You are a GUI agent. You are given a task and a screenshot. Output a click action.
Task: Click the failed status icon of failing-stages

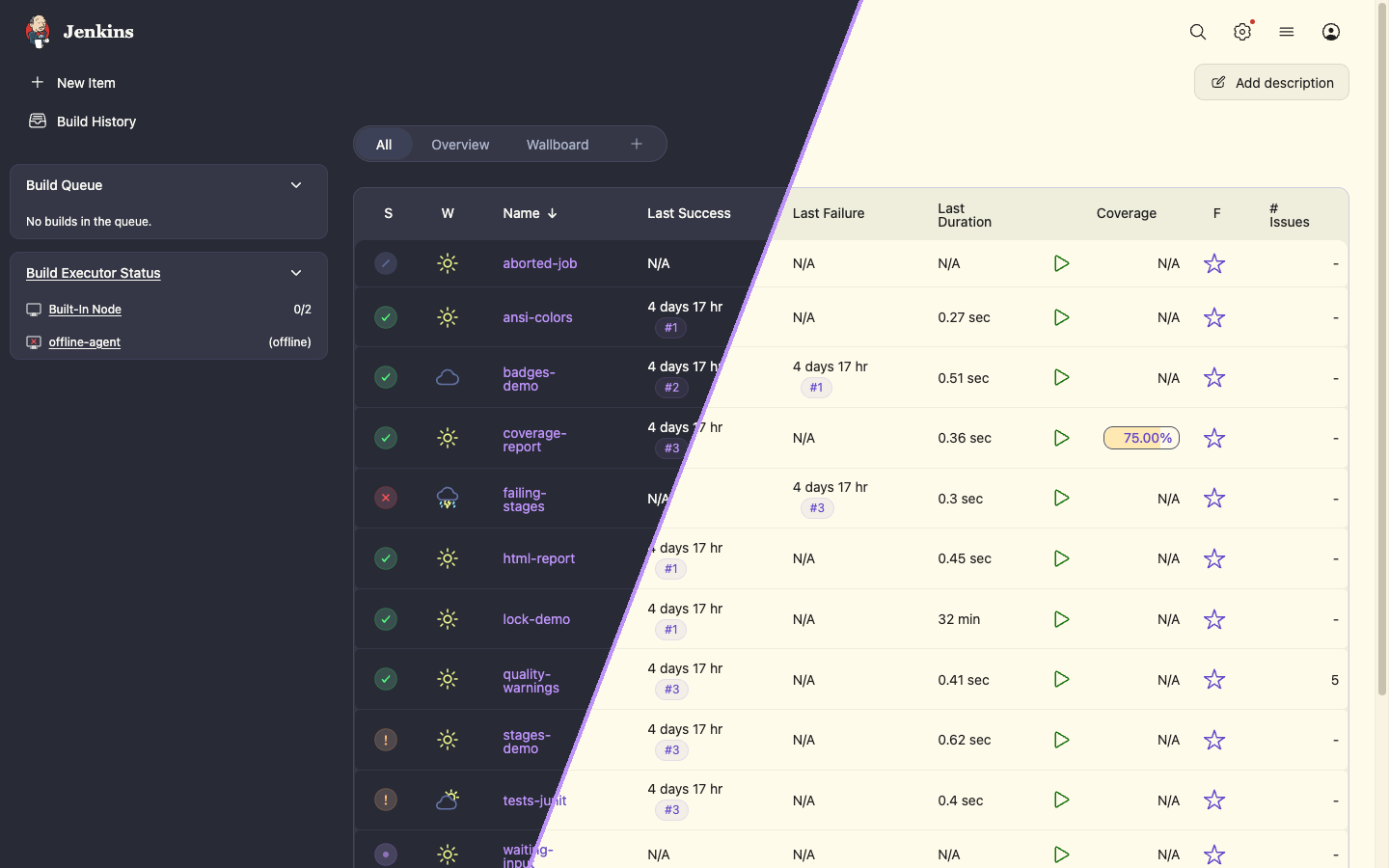click(x=386, y=498)
